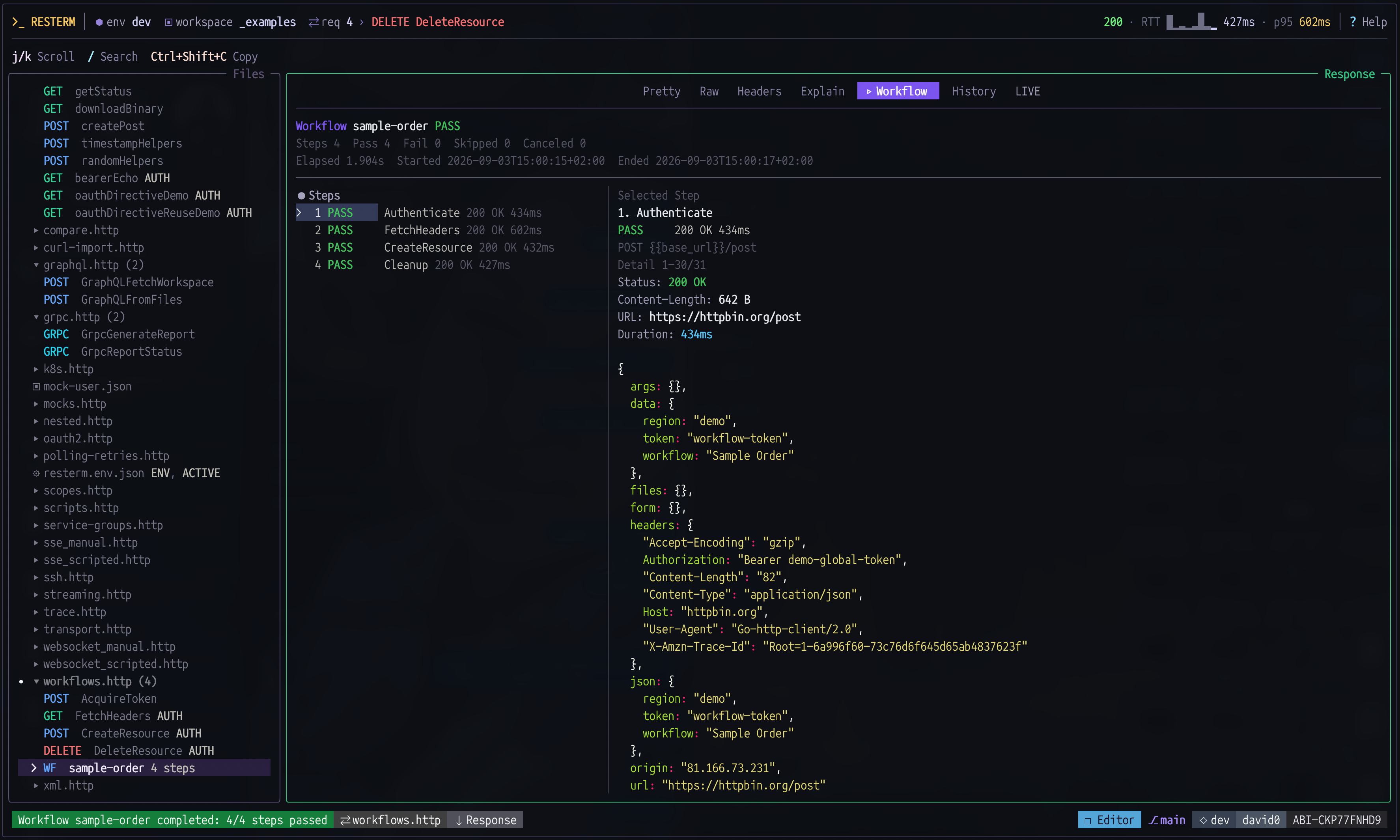Switch to the LIVE tab

tap(1028, 91)
